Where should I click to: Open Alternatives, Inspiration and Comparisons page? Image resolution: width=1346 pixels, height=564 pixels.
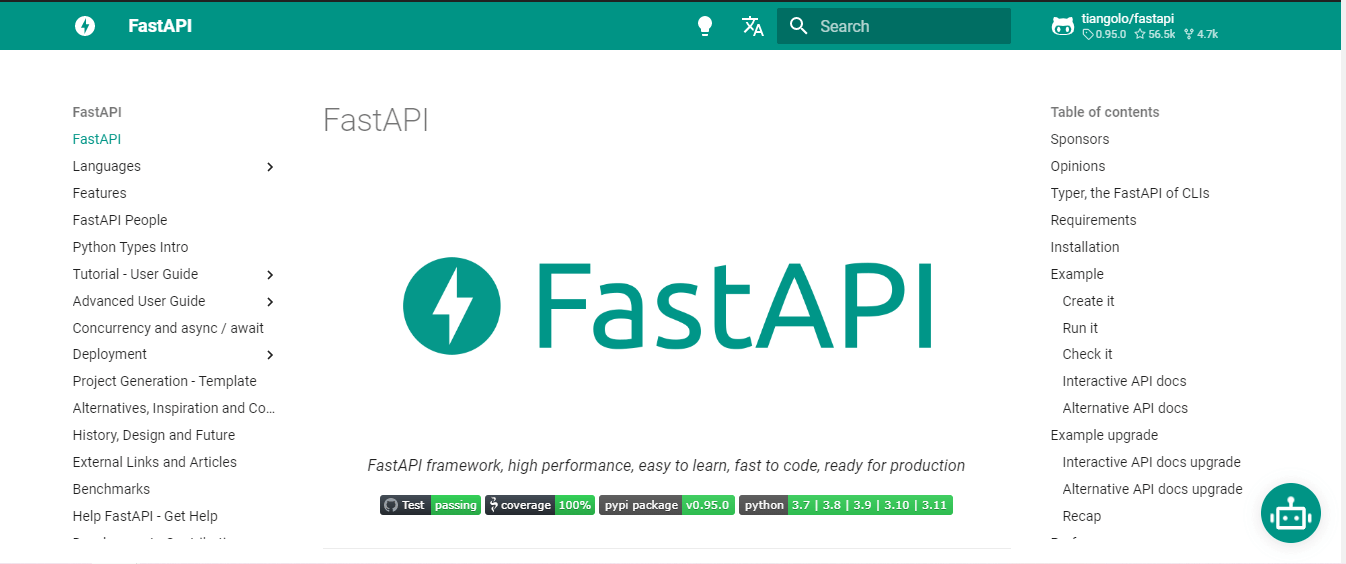(x=174, y=408)
